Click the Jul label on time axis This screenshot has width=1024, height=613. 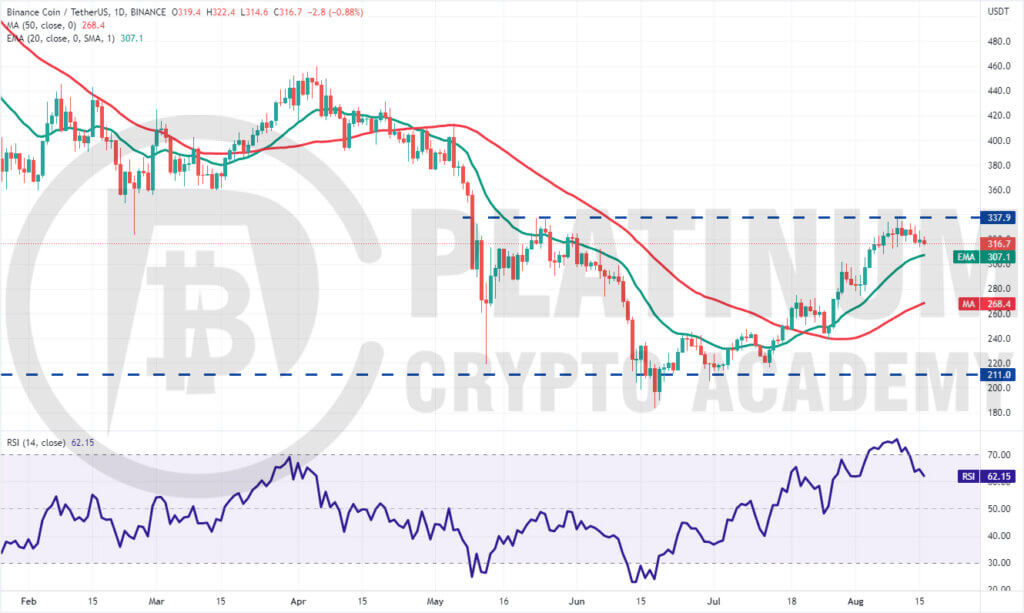(714, 601)
